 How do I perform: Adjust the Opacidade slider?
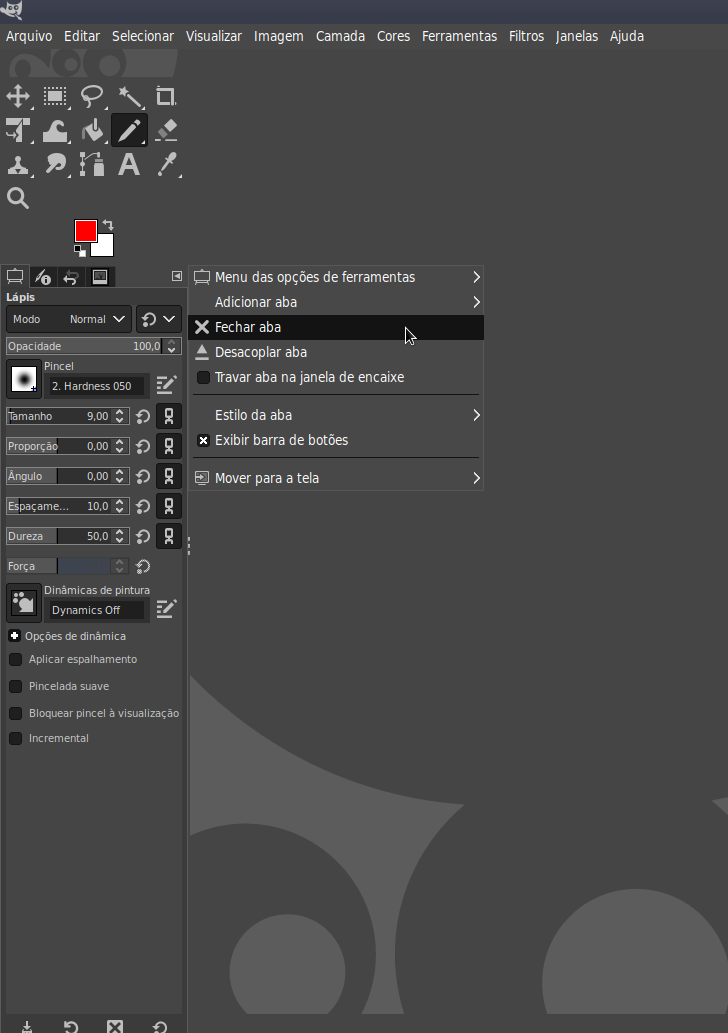pyautogui.click(x=84, y=346)
